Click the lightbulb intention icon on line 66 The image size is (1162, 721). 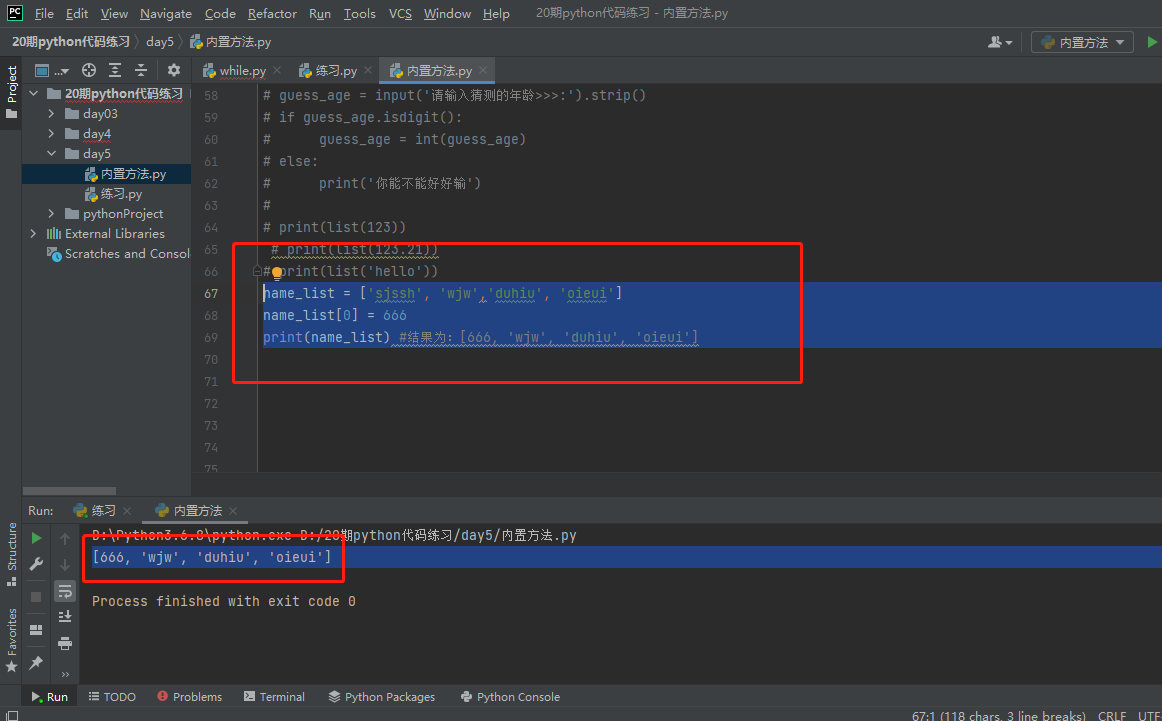click(277, 273)
